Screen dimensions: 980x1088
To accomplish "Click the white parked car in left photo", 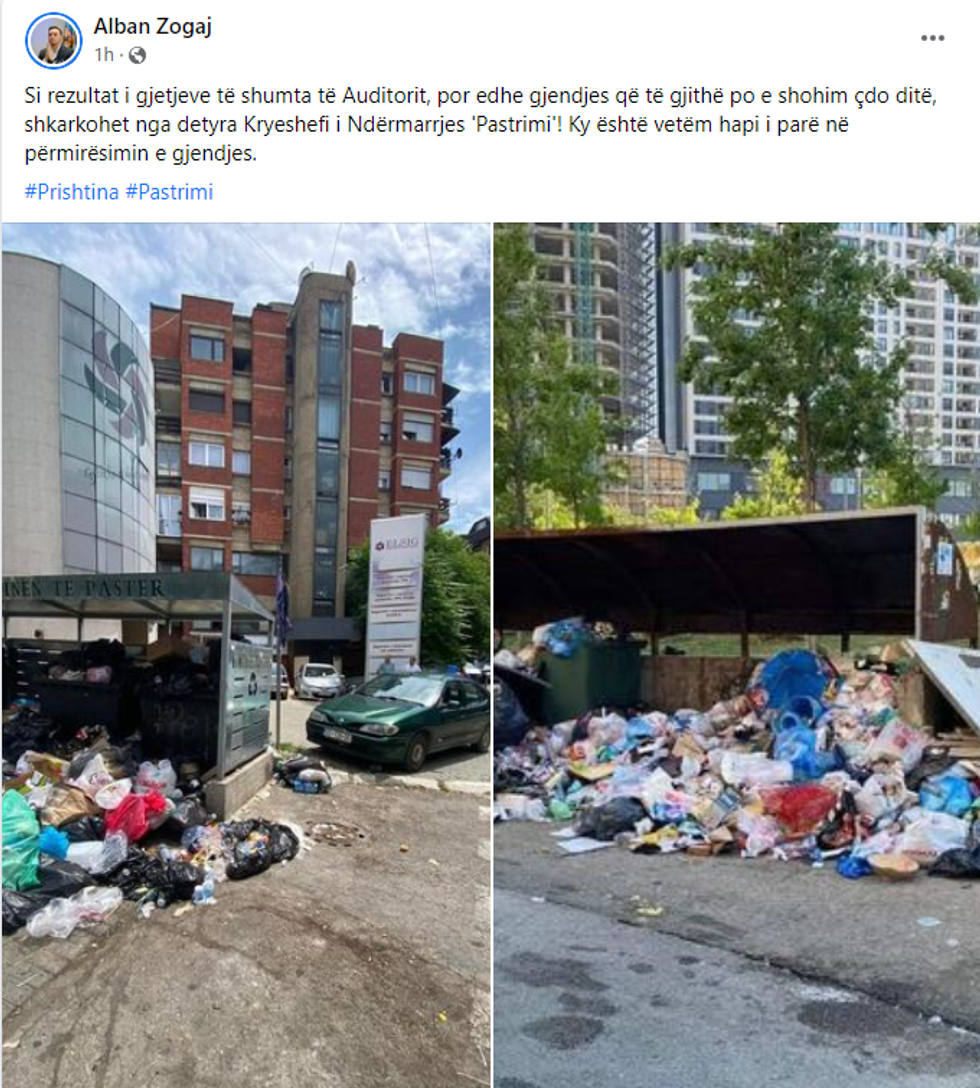I will [x=318, y=681].
